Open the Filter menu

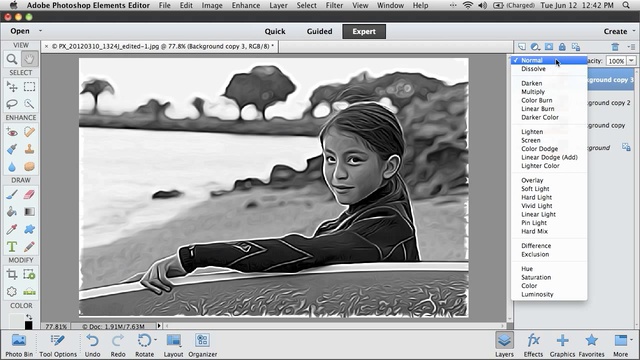pyautogui.click(x=334, y=6)
